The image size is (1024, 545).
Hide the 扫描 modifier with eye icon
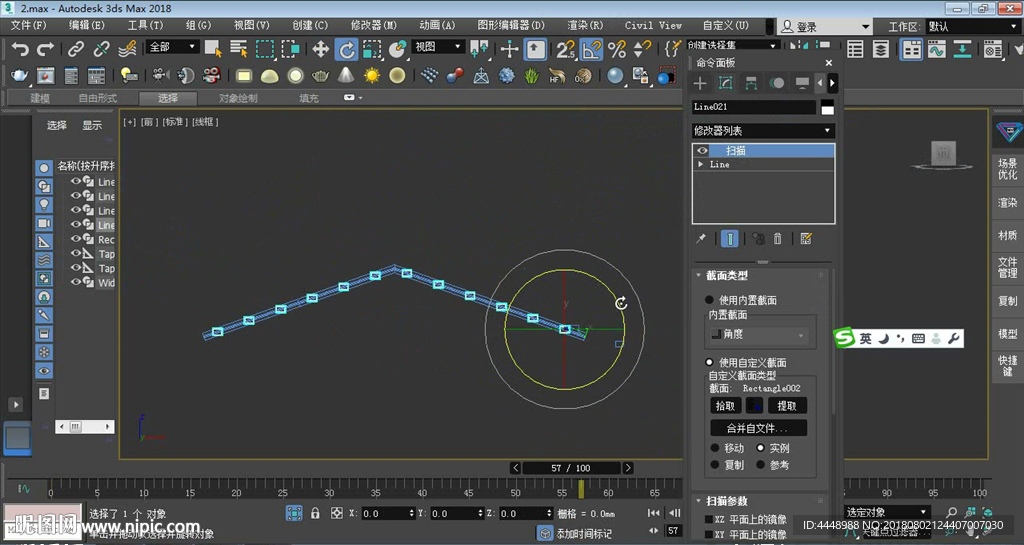click(702, 150)
